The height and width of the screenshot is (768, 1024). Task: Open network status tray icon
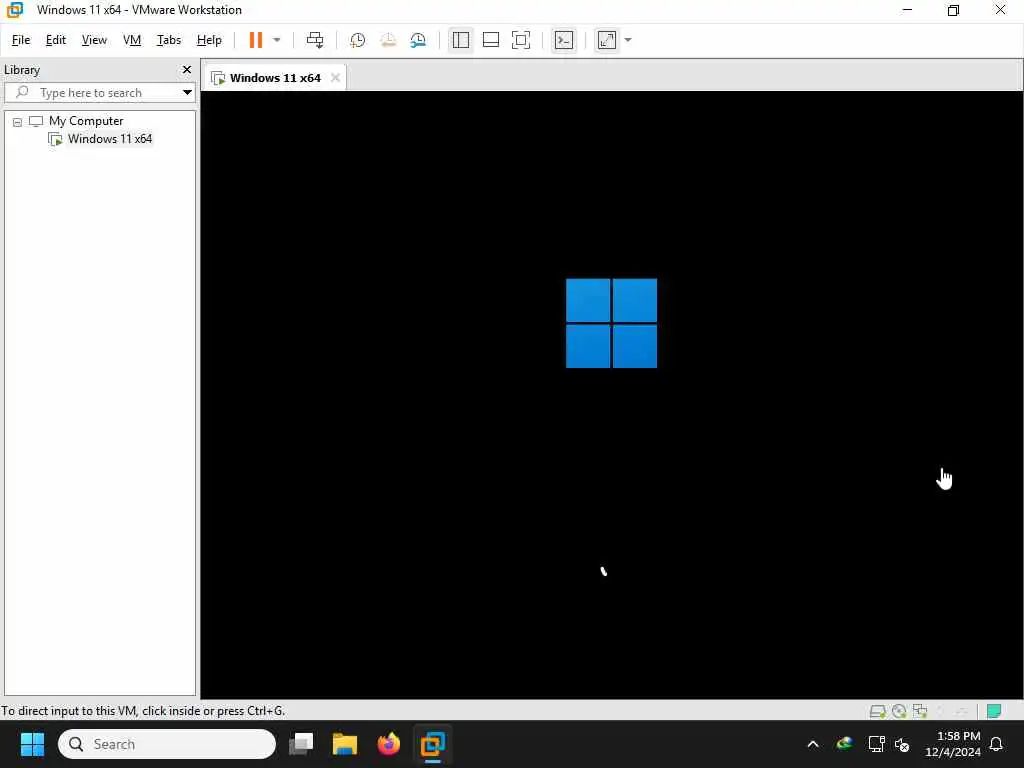click(876, 744)
